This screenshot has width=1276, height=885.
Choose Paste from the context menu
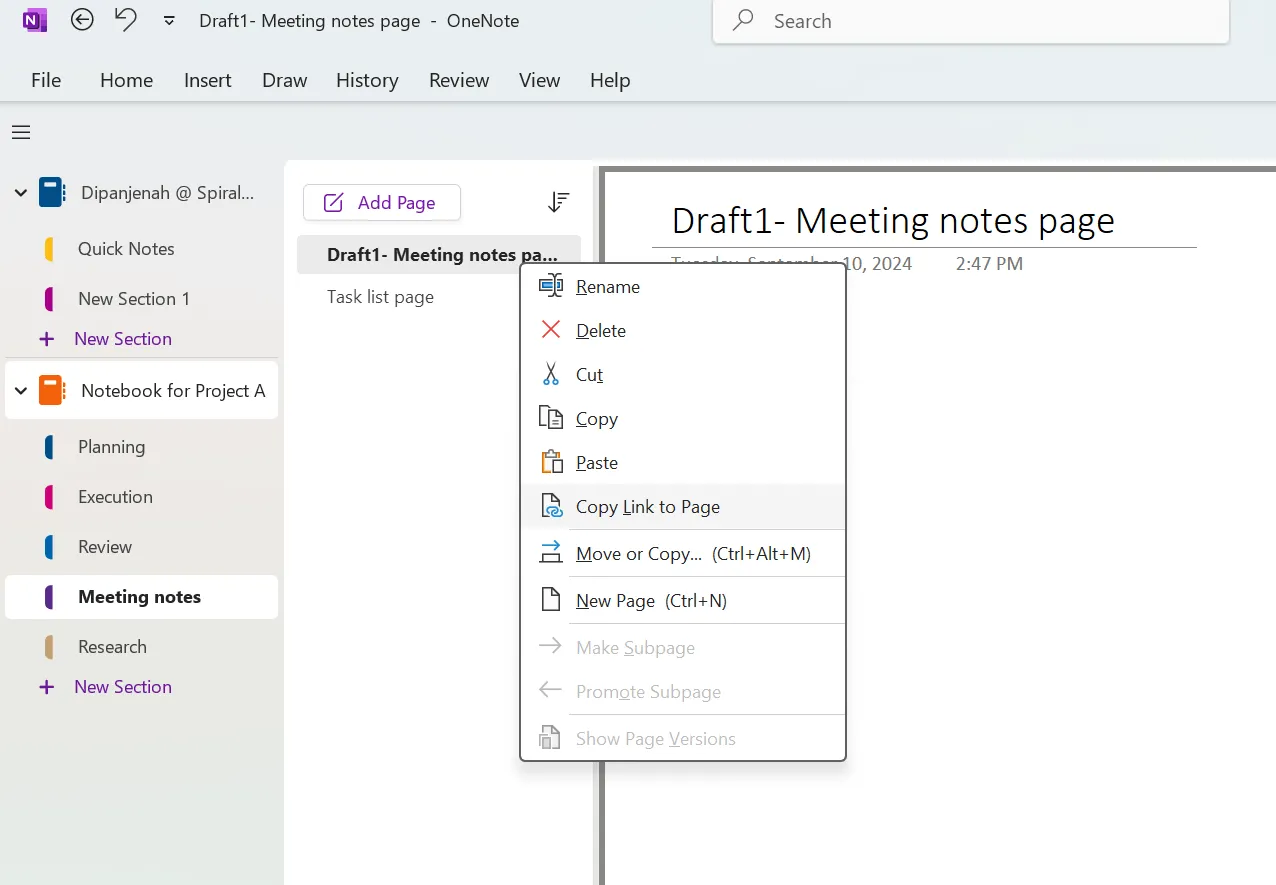[683, 463]
